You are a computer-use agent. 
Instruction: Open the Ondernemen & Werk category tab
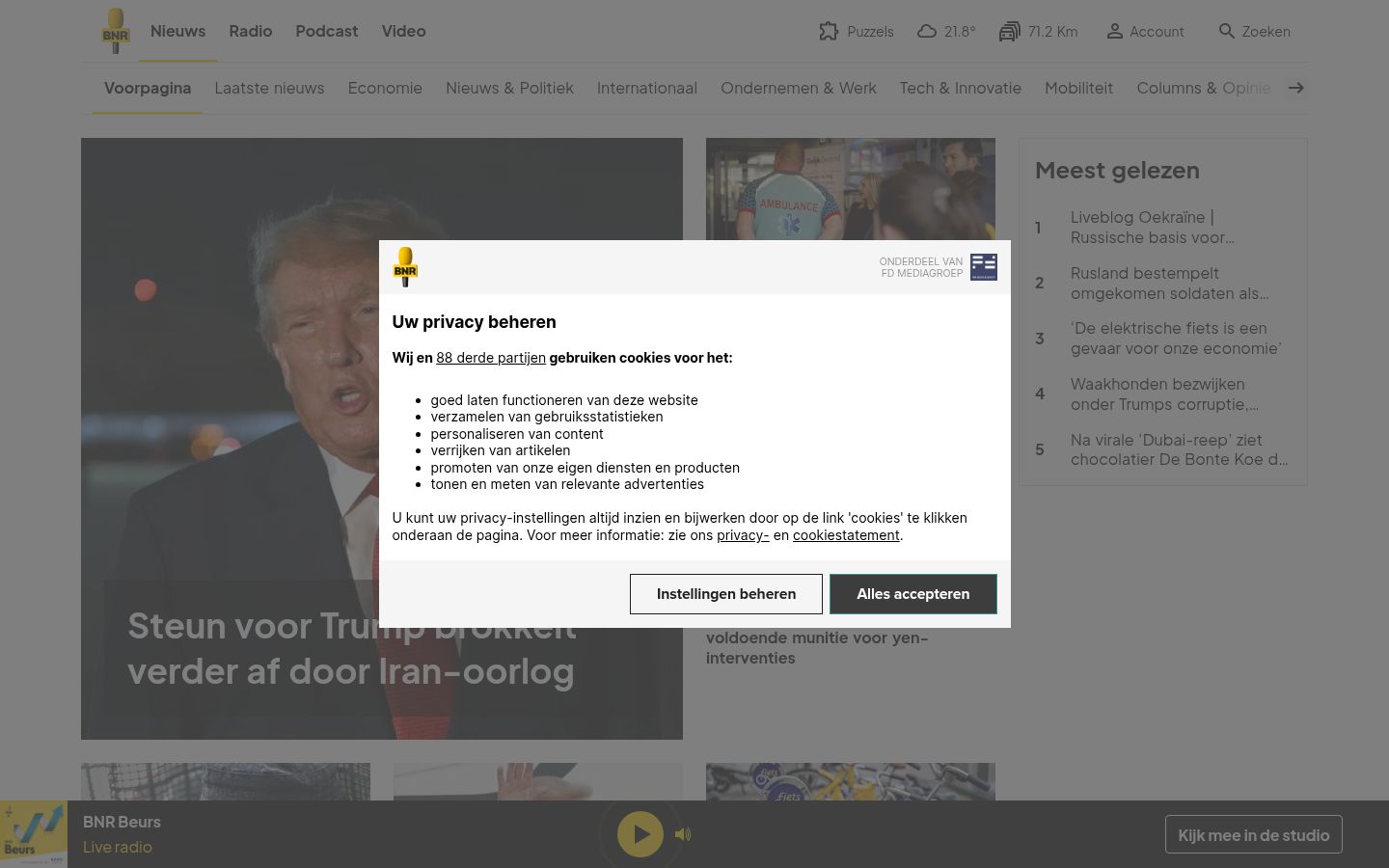tap(799, 88)
